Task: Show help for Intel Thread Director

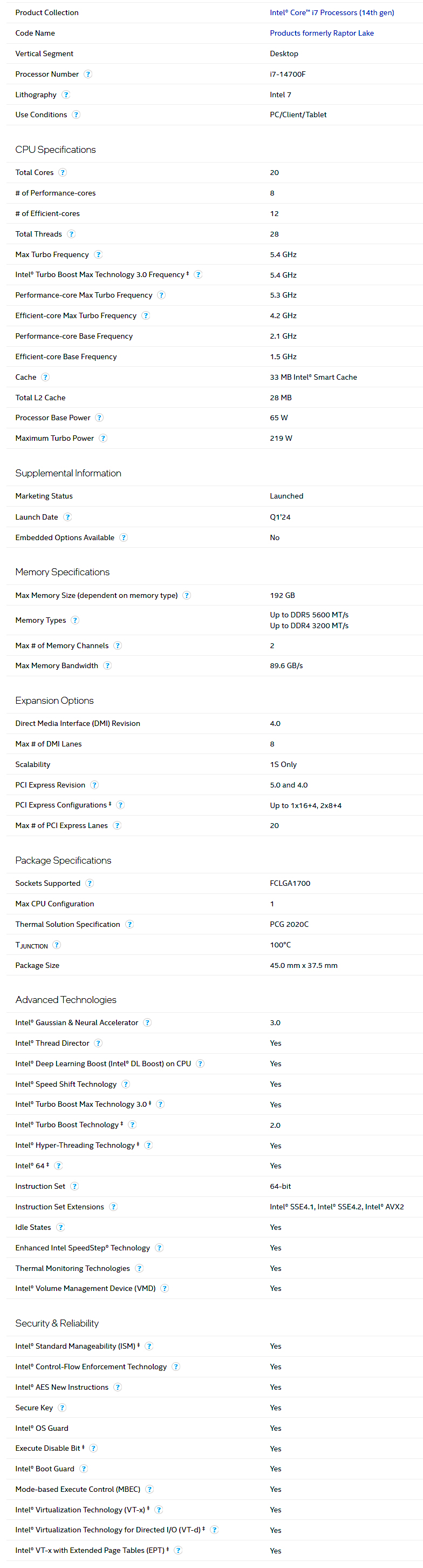Action: click(98, 1044)
